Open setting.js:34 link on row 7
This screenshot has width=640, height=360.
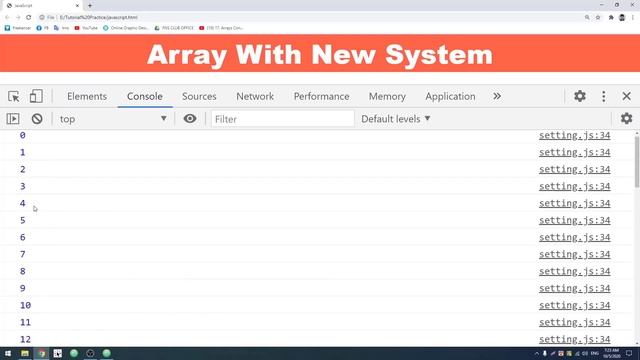(575, 254)
